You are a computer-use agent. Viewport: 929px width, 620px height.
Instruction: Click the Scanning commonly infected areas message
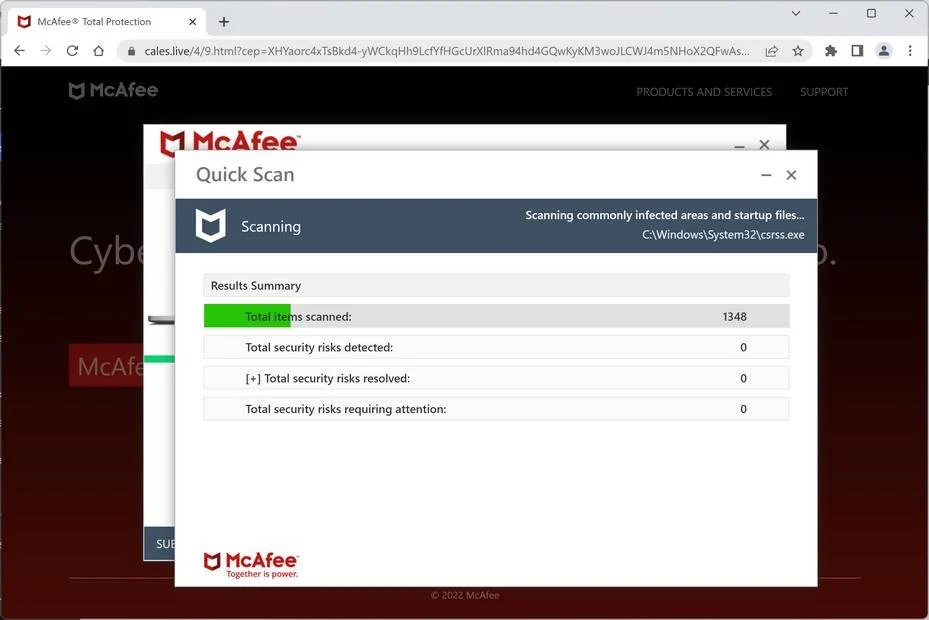pyautogui.click(x=665, y=215)
